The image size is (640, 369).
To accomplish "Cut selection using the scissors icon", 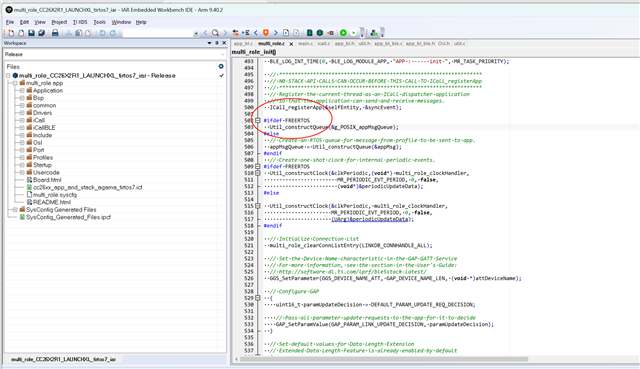I will [x=69, y=33].
